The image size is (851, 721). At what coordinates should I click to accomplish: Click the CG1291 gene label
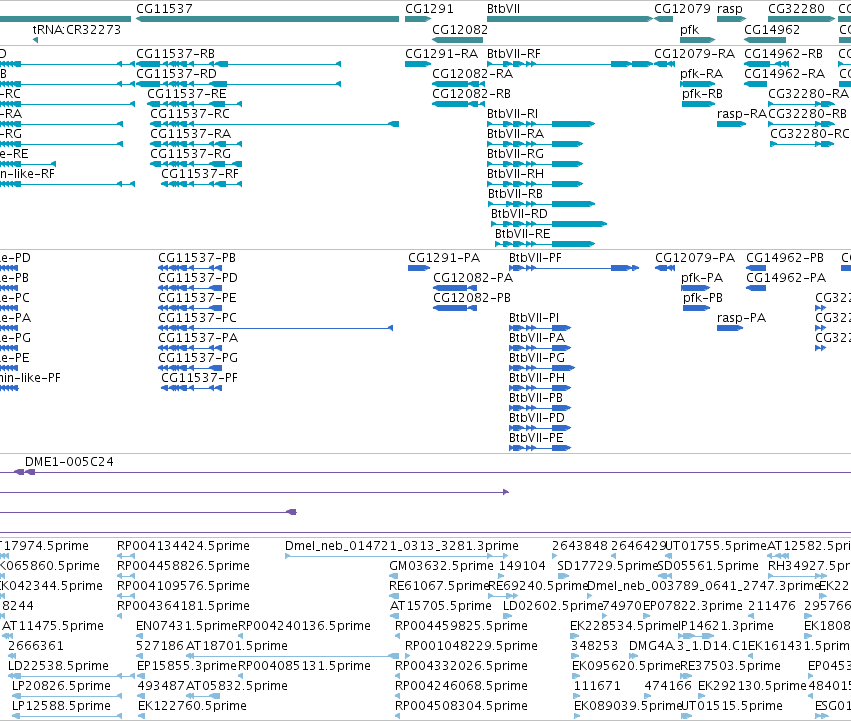tap(429, 9)
